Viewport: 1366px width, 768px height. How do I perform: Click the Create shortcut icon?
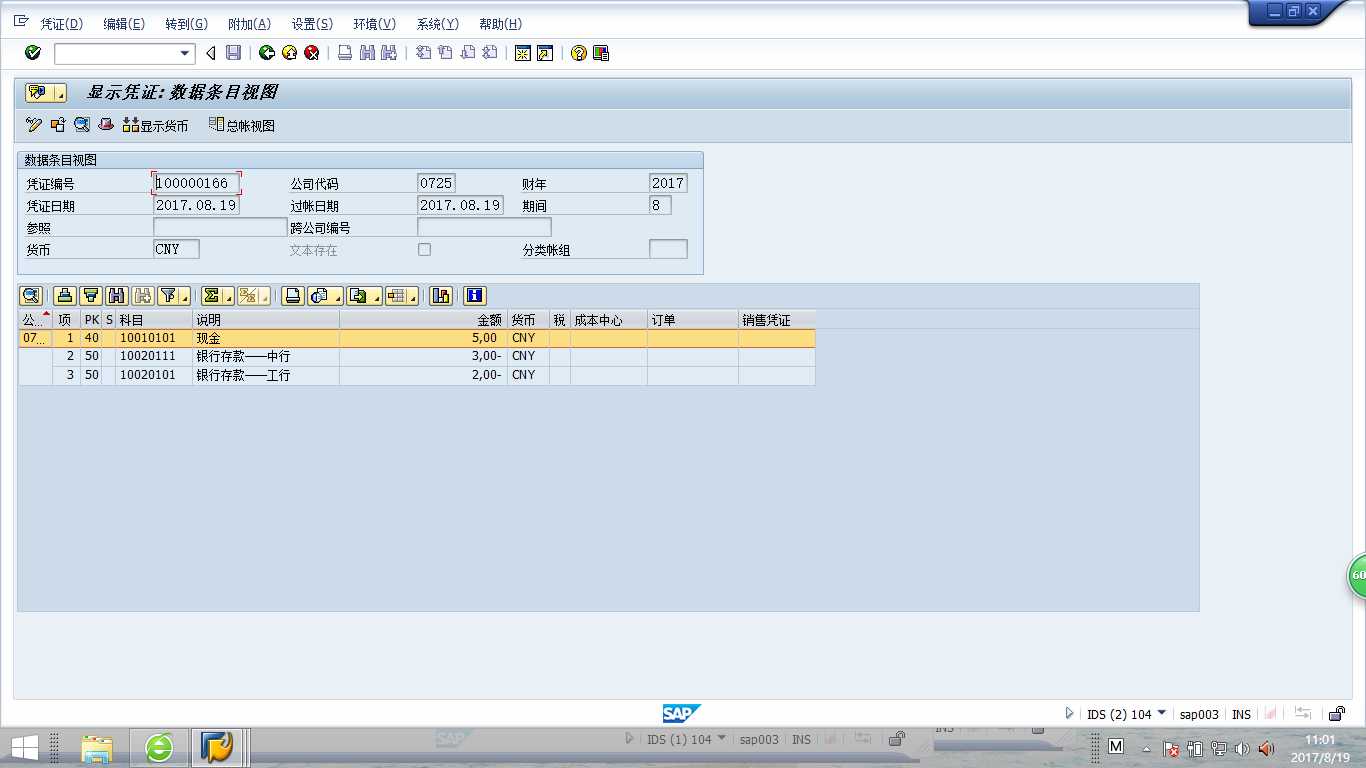[545, 53]
